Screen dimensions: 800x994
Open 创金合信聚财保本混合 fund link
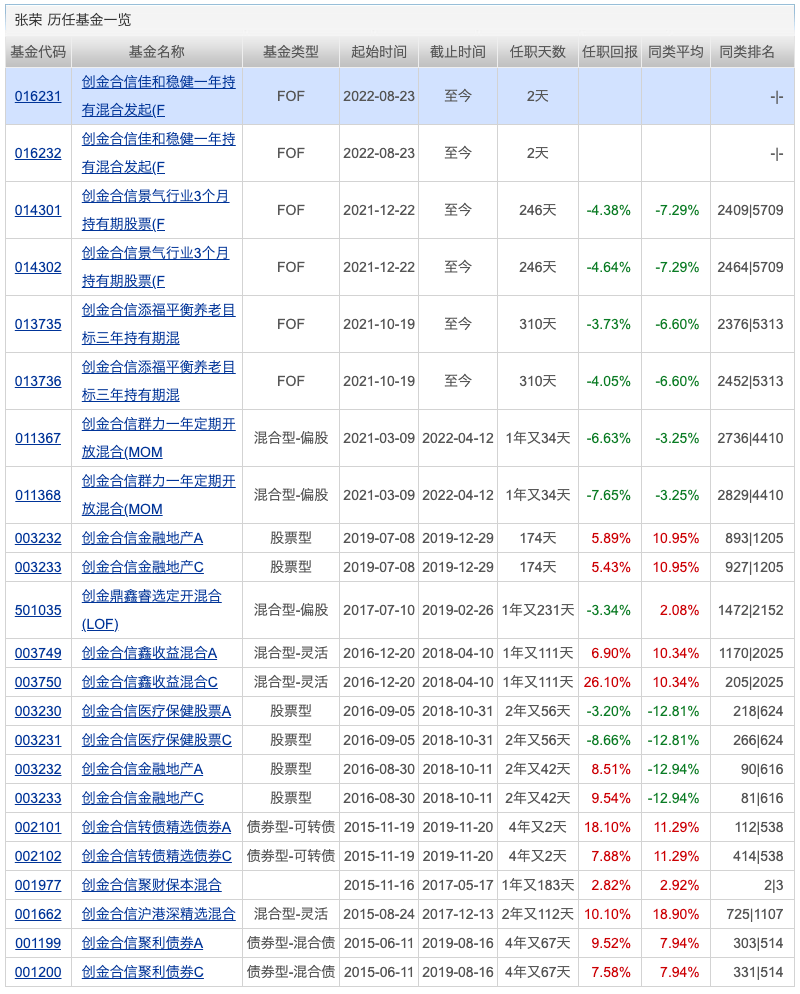(x=152, y=885)
